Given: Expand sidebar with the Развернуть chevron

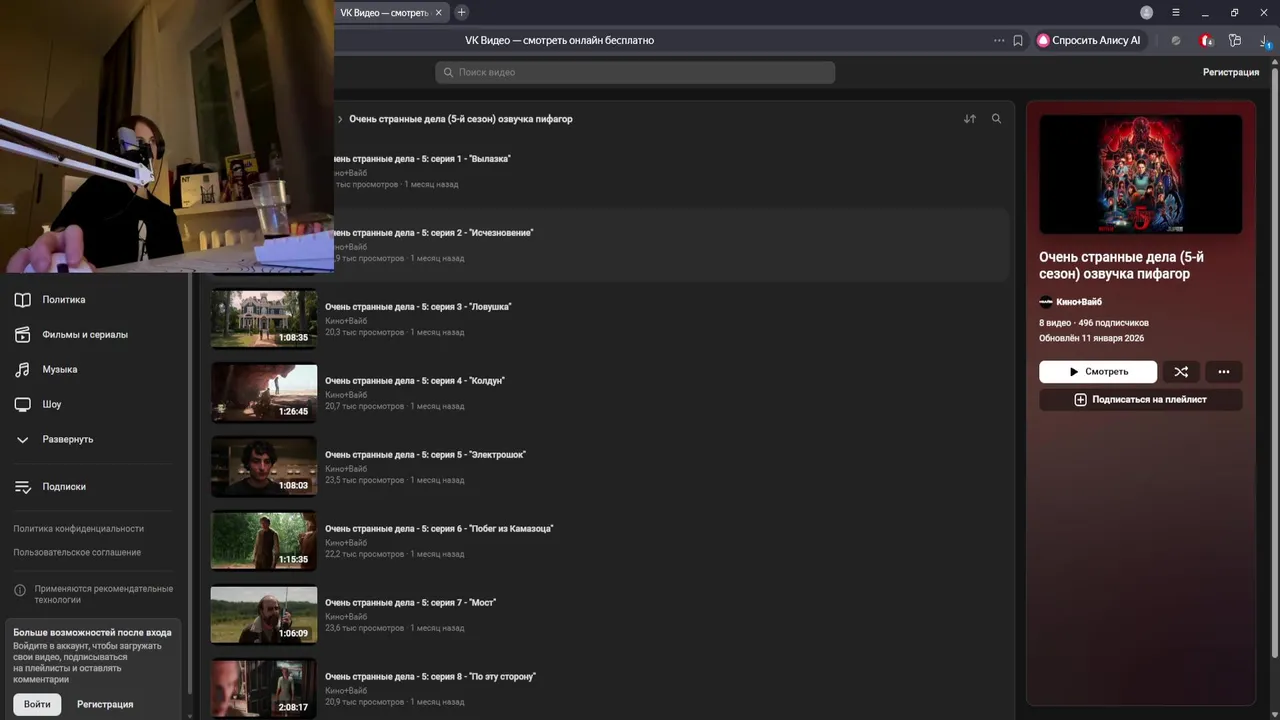Looking at the screenshot, I should 22,440.
